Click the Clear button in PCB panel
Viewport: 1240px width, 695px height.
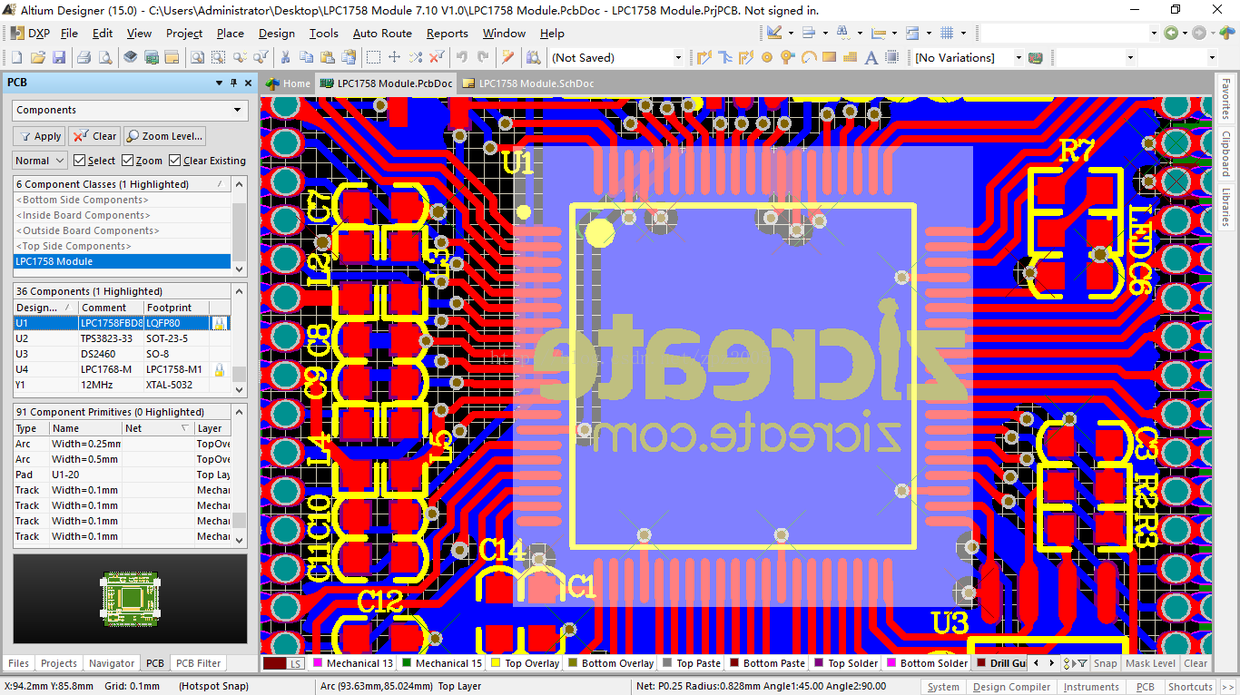96,136
